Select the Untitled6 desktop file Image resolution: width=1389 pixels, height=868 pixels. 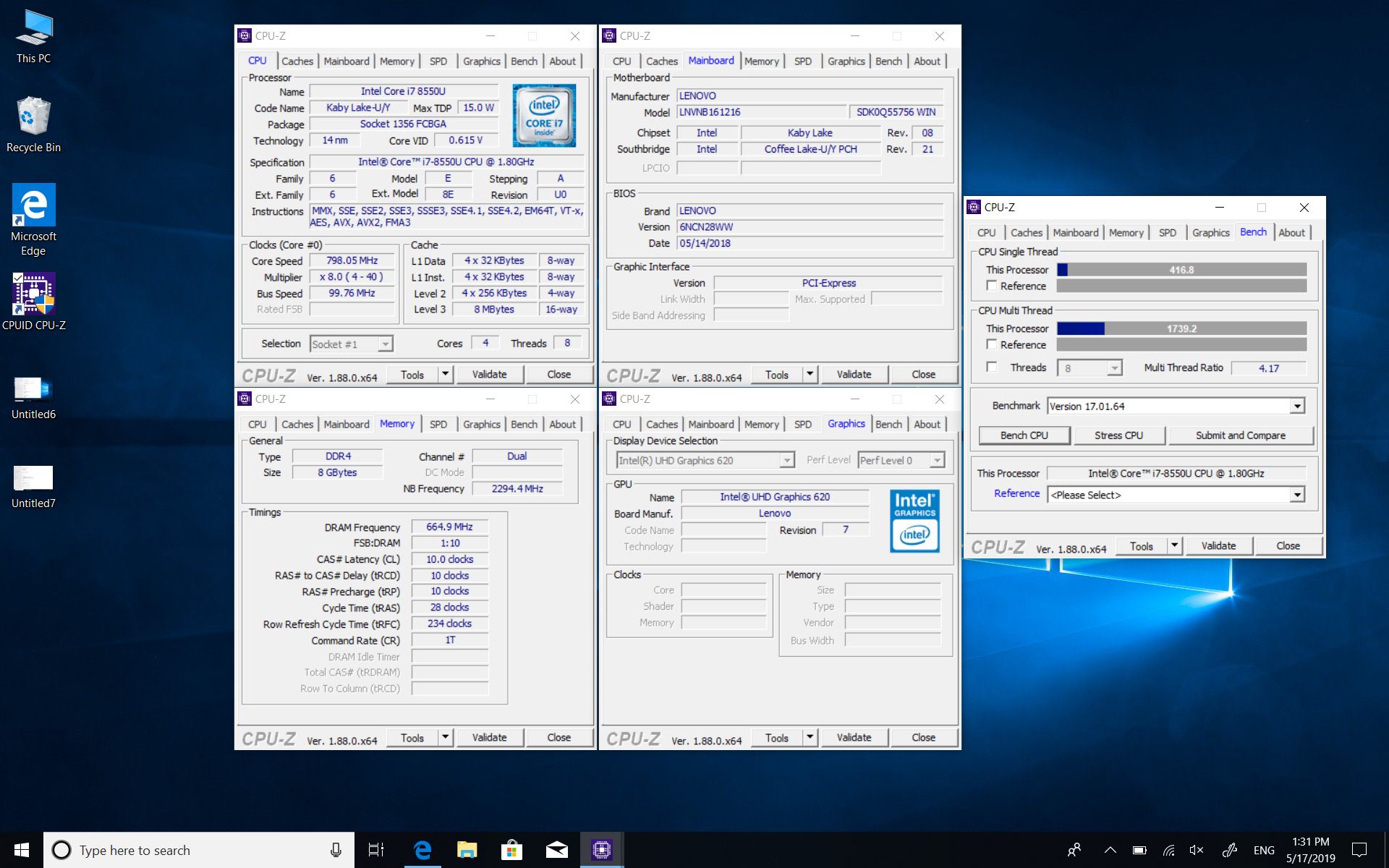pyautogui.click(x=33, y=398)
